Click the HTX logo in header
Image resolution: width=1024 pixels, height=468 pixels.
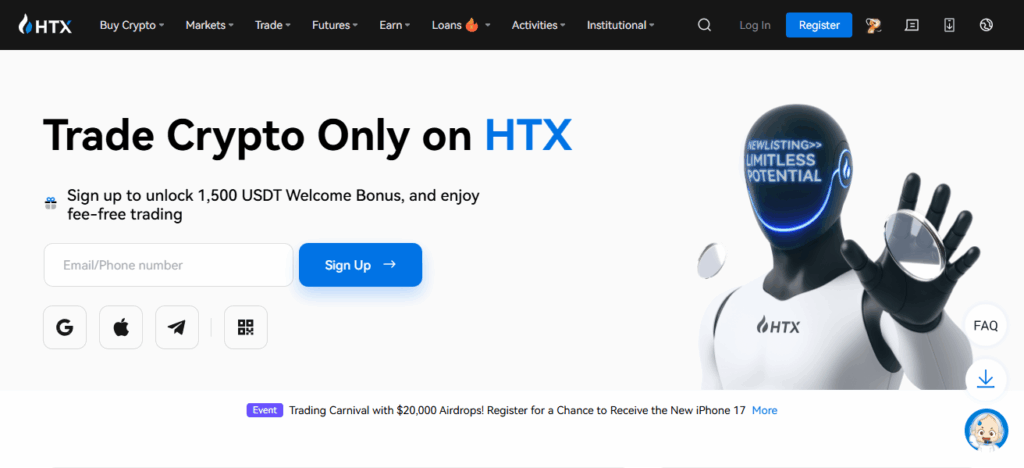pyautogui.click(x=45, y=25)
